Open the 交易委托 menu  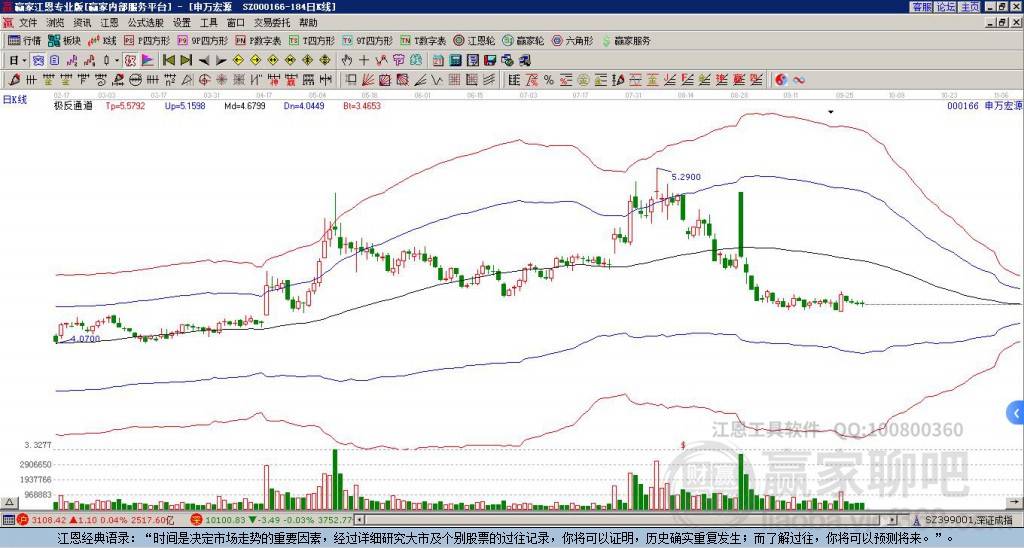pyautogui.click(x=272, y=23)
